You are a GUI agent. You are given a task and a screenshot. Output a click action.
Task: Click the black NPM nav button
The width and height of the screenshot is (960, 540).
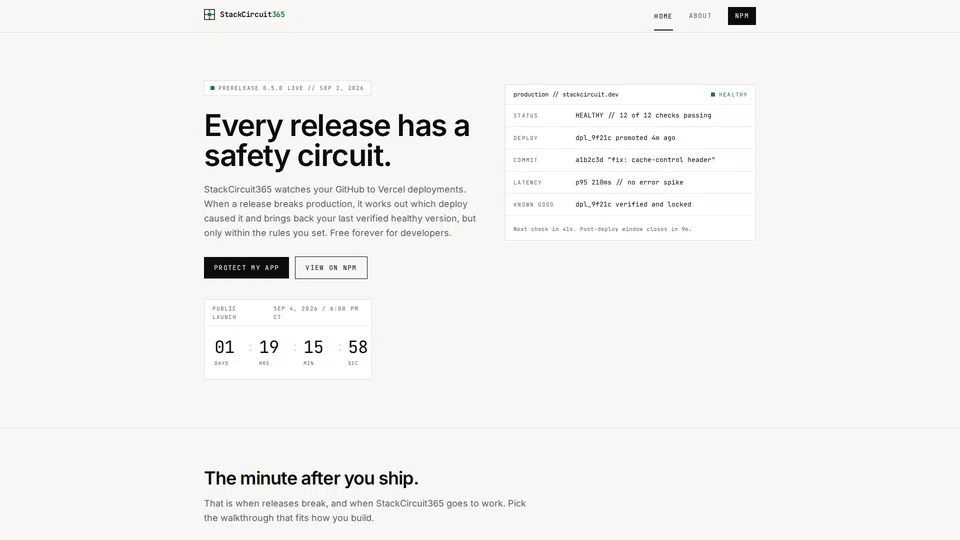[x=741, y=16]
